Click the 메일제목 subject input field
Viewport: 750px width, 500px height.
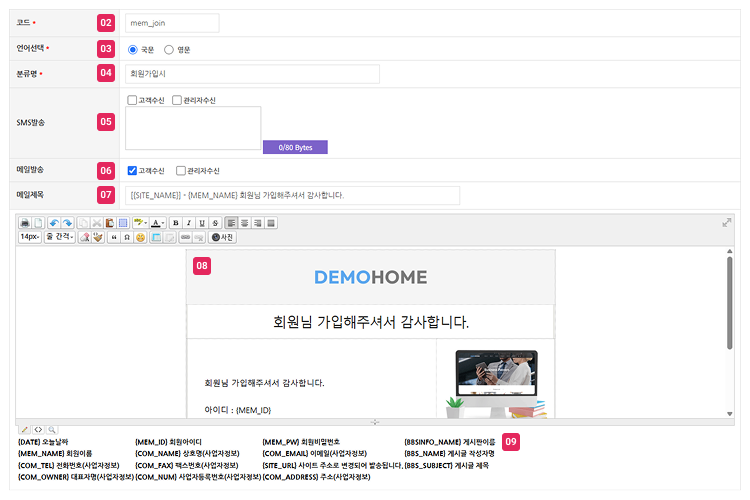tap(292, 196)
